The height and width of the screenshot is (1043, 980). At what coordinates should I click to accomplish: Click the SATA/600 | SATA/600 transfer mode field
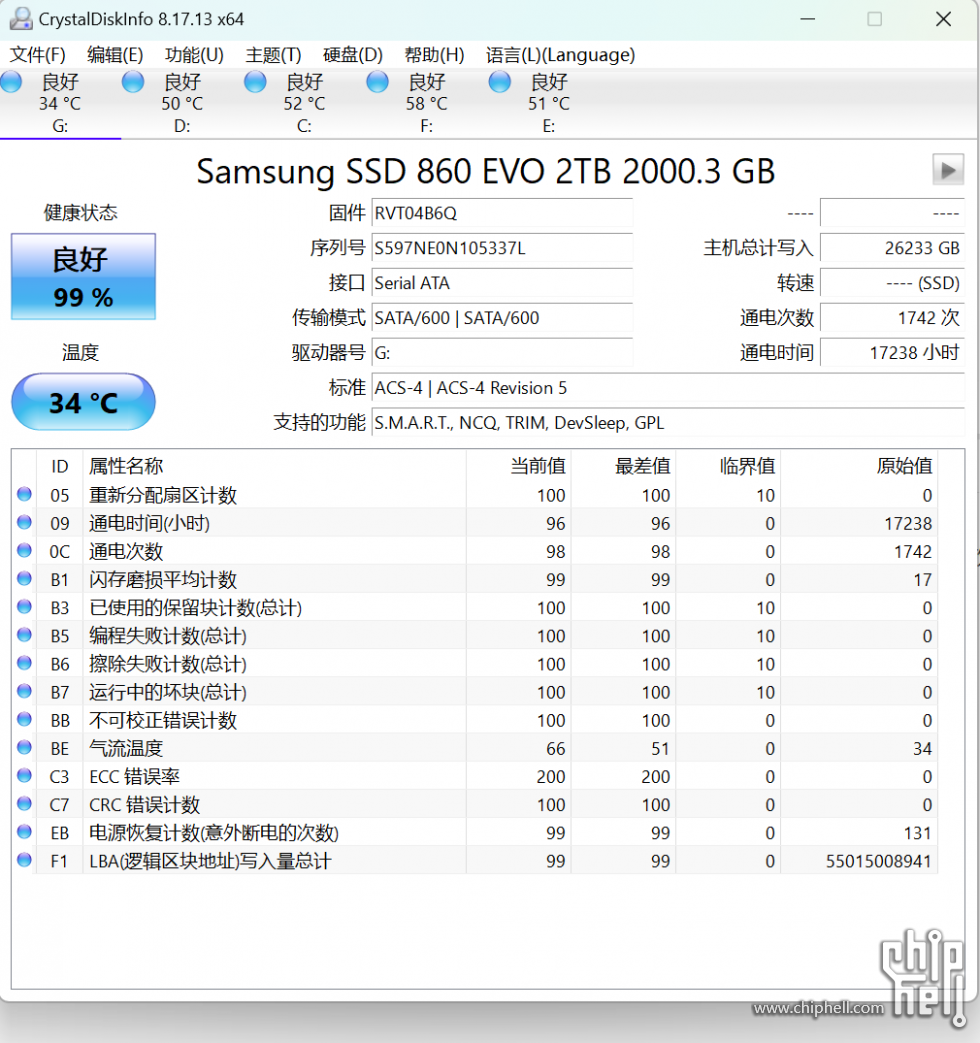click(502, 318)
